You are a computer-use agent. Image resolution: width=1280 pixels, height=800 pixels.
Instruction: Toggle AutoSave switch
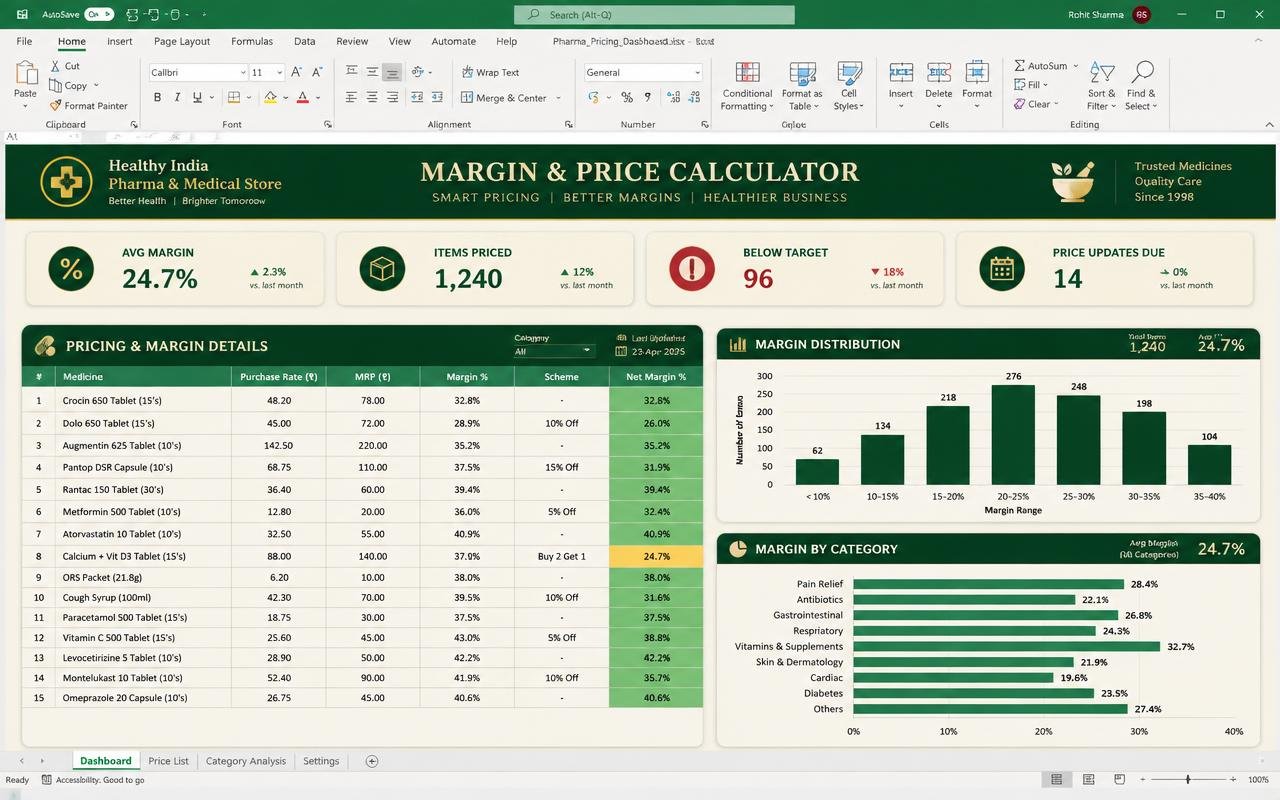[x=99, y=15]
